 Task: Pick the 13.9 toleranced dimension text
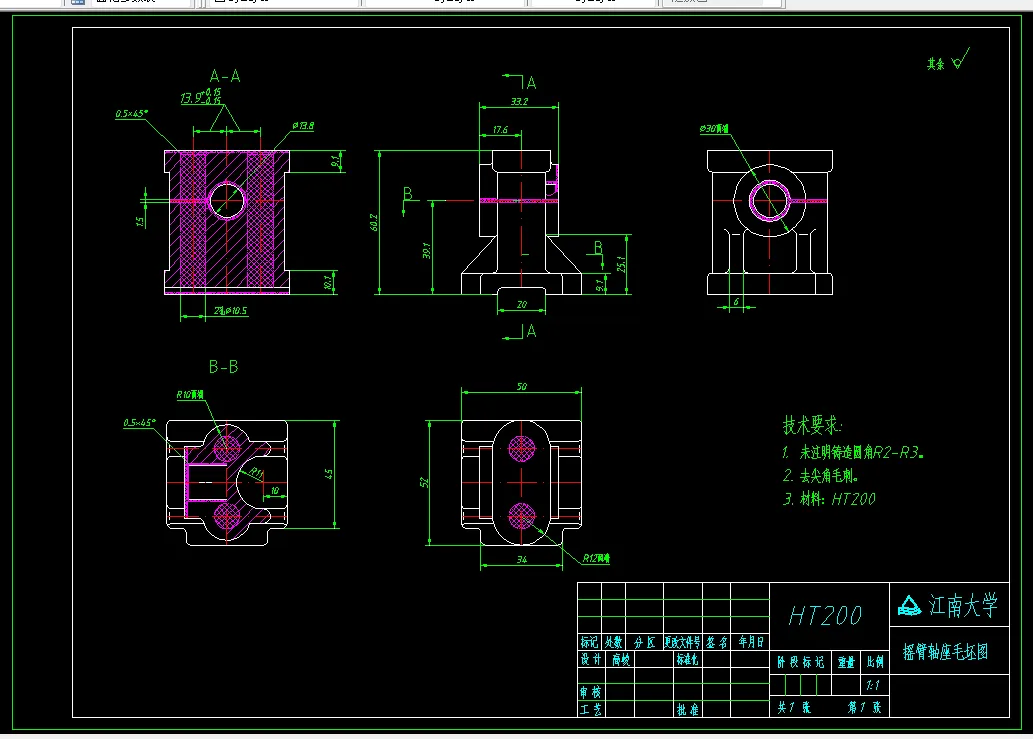201,97
